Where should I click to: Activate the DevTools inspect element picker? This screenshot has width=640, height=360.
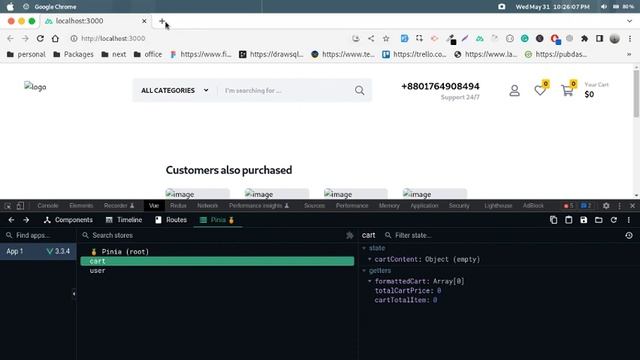(x=8, y=206)
